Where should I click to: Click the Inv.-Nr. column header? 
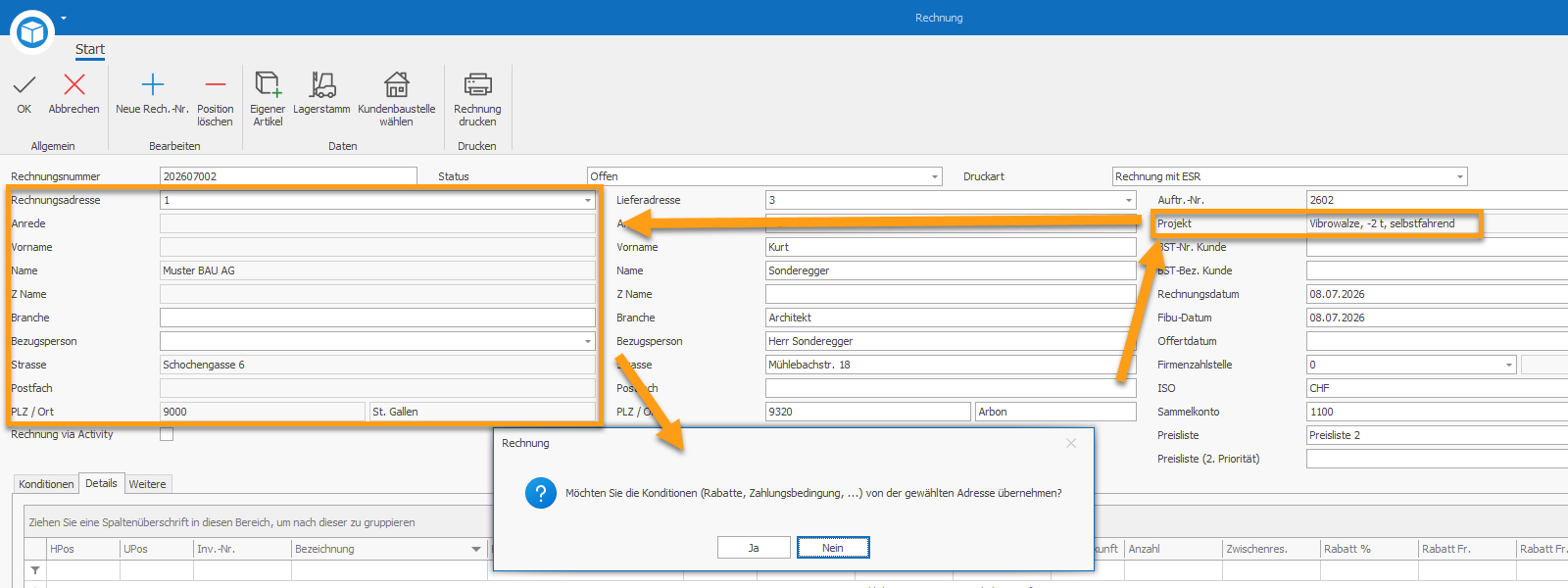point(242,549)
